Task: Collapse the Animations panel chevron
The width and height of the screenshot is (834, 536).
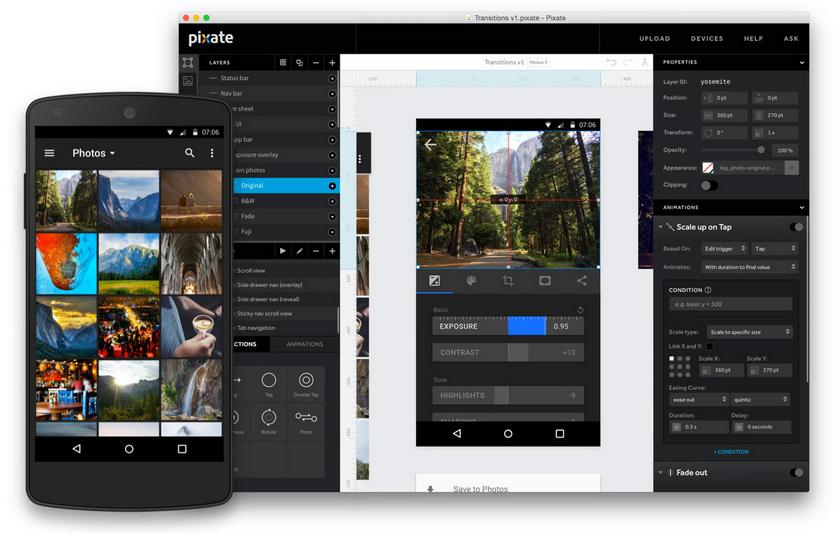Action: point(802,207)
